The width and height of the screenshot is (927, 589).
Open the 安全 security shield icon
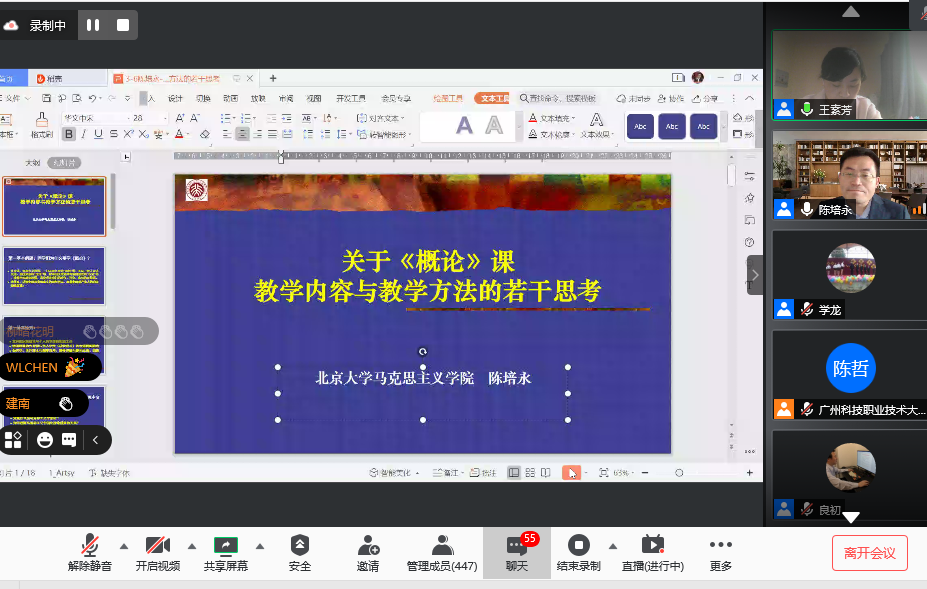300,545
